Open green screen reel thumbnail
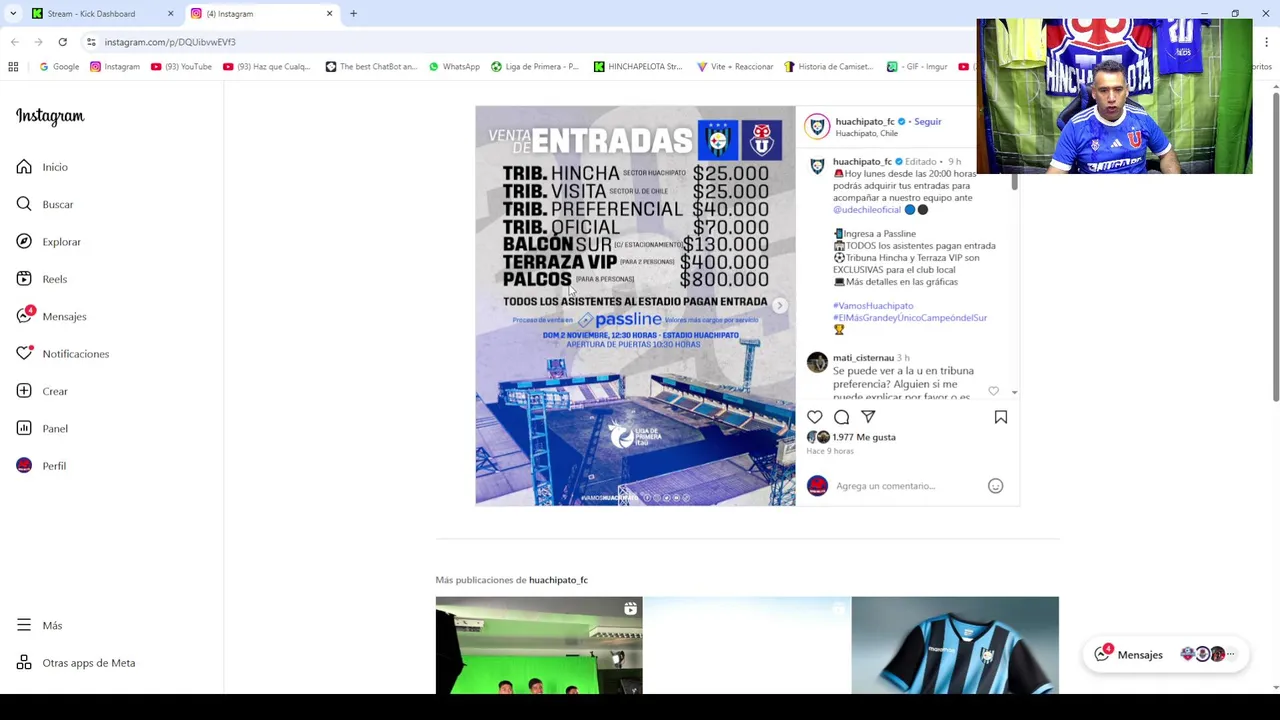1280x720 pixels. coord(539,645)
